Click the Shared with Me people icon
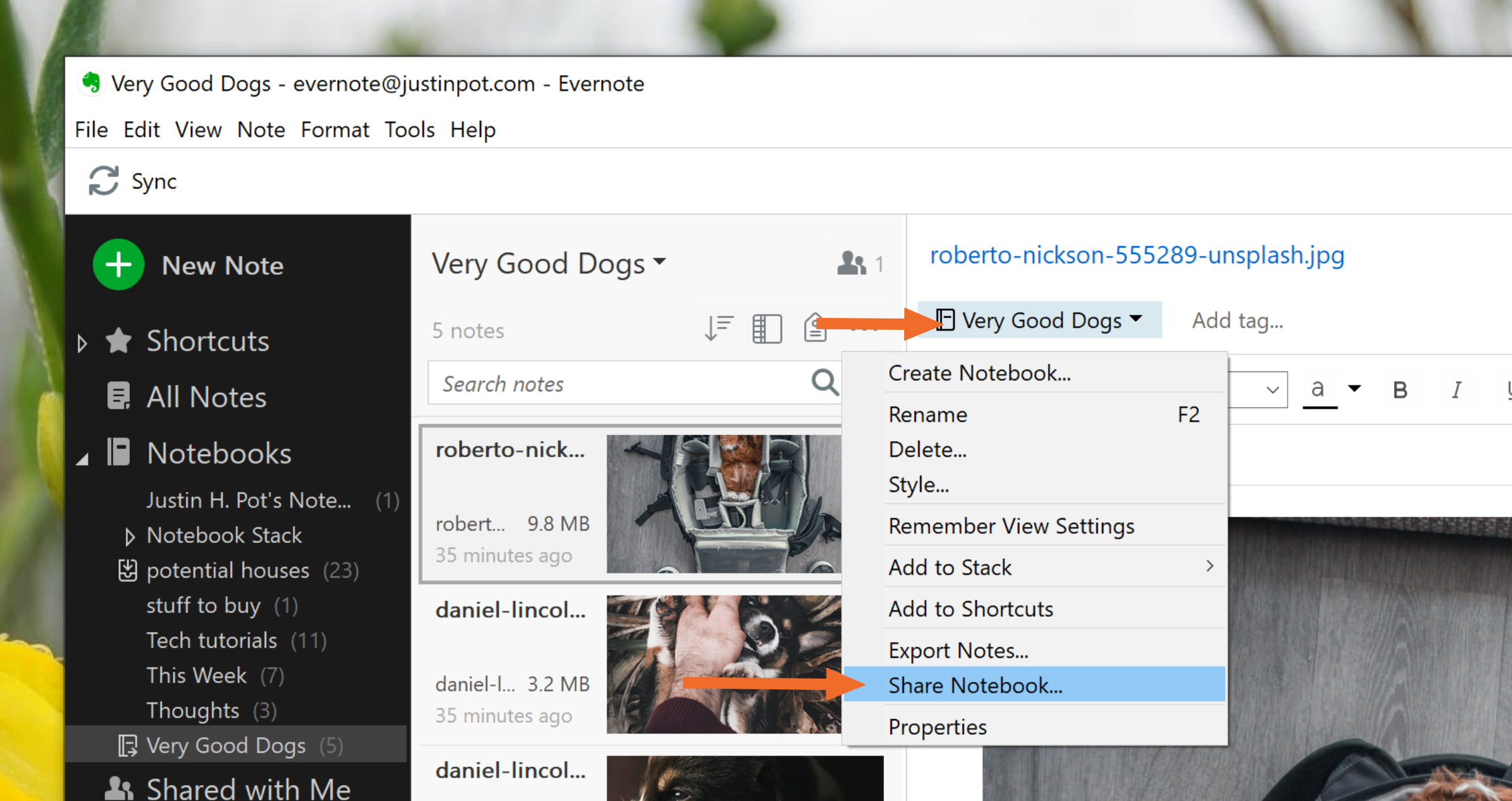This screenshot has height=801, width=1512. pyautogui.click(x=119, y=788)
